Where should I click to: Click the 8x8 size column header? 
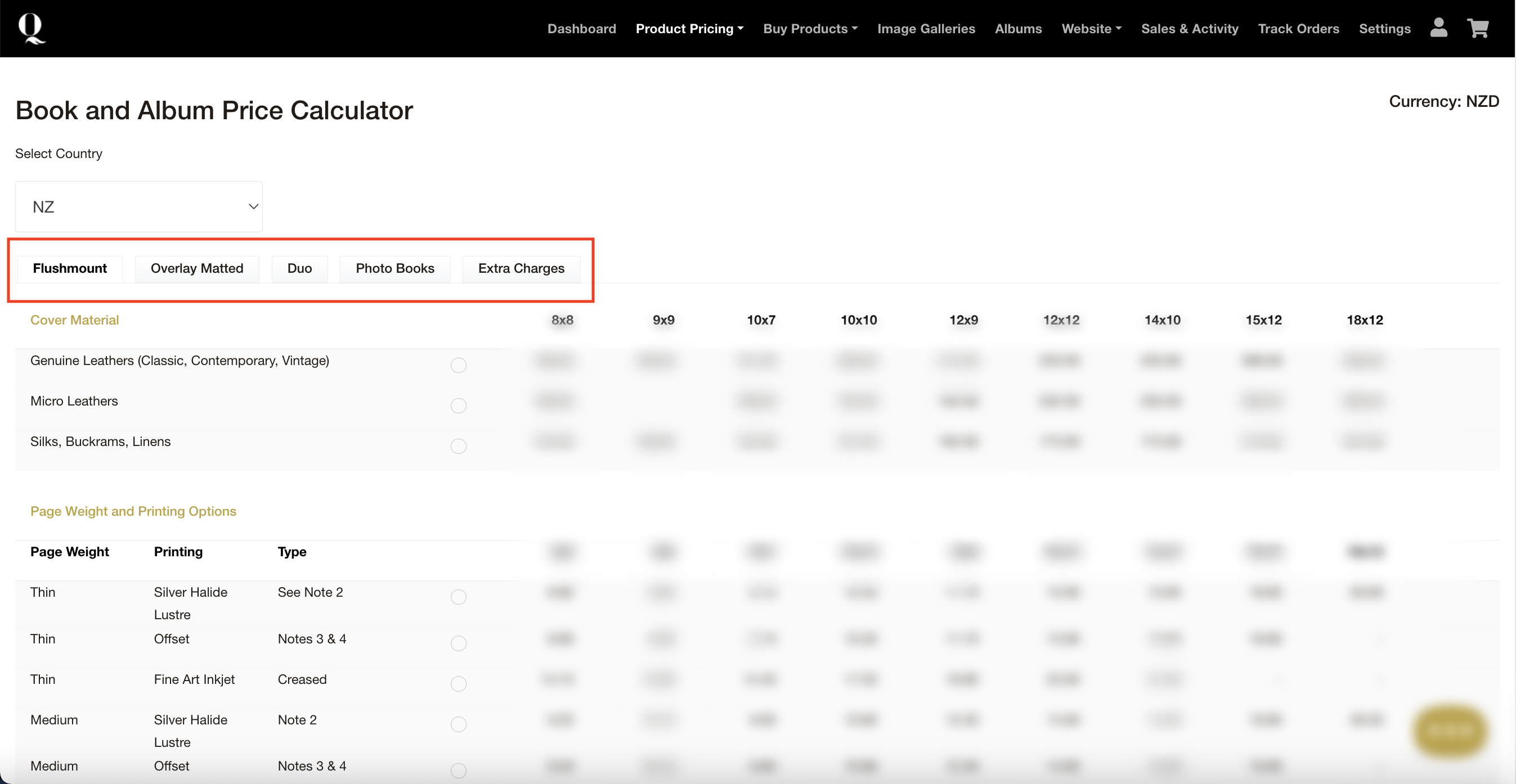click(x=562, y=320)
